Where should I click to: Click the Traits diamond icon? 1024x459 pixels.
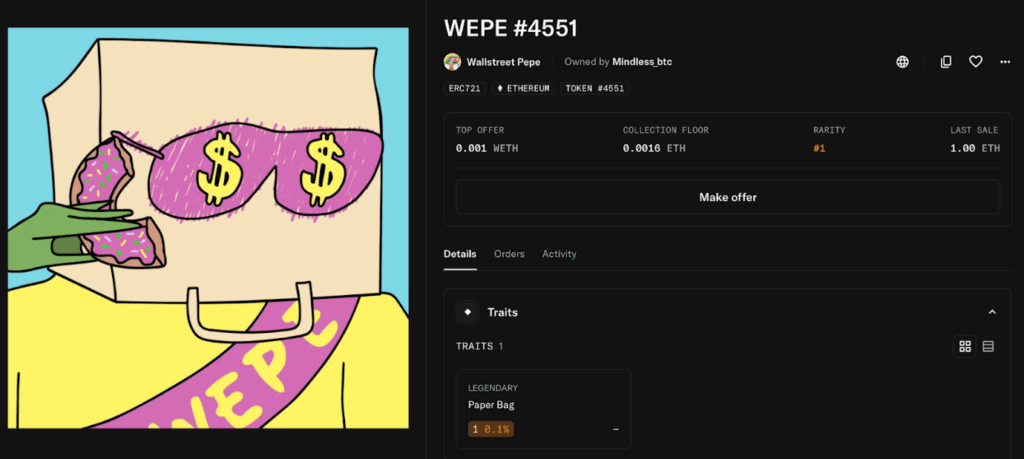pyautogui.click(x=468, y=312)
